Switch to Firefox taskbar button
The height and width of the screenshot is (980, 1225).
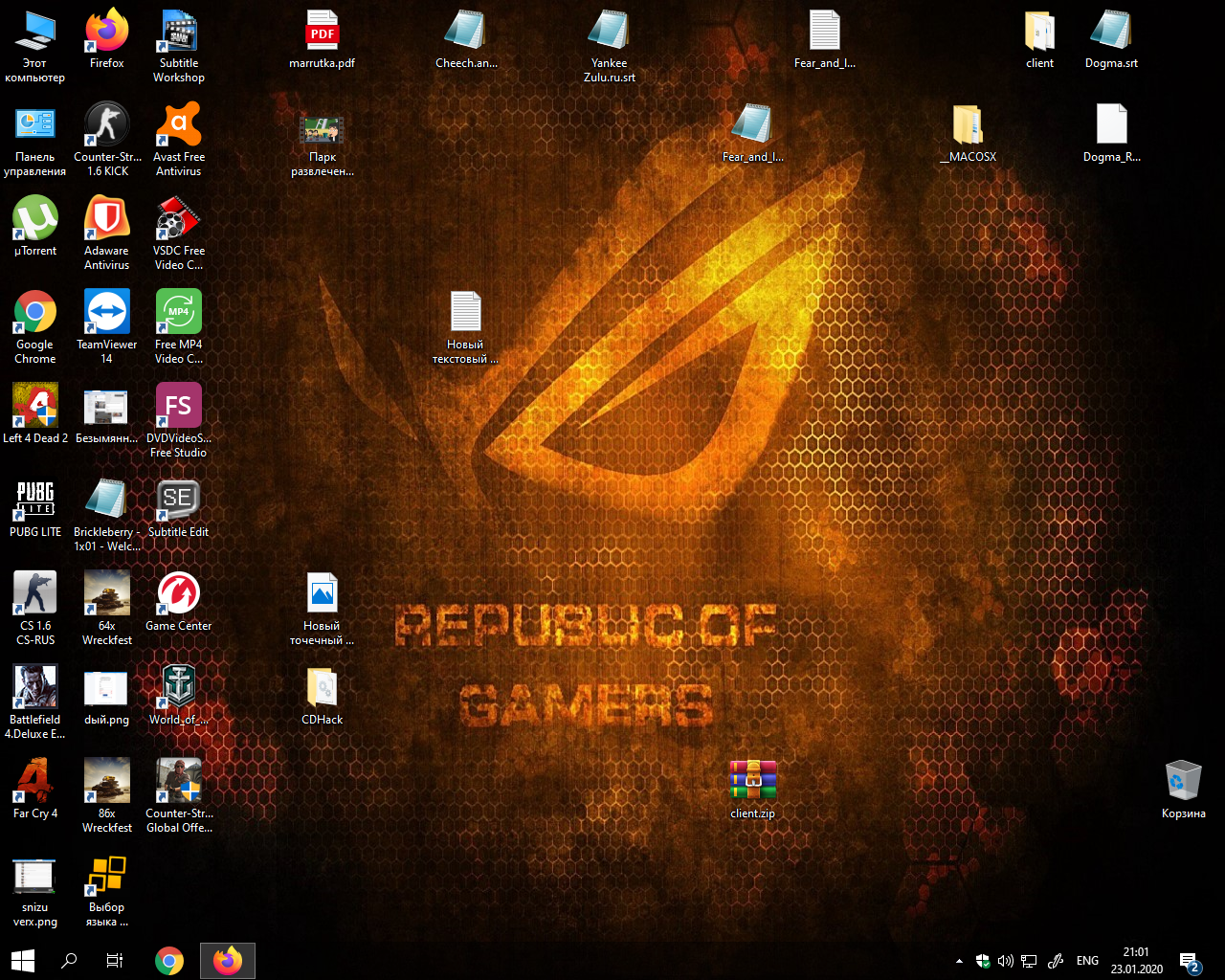[x=228, y=961]
